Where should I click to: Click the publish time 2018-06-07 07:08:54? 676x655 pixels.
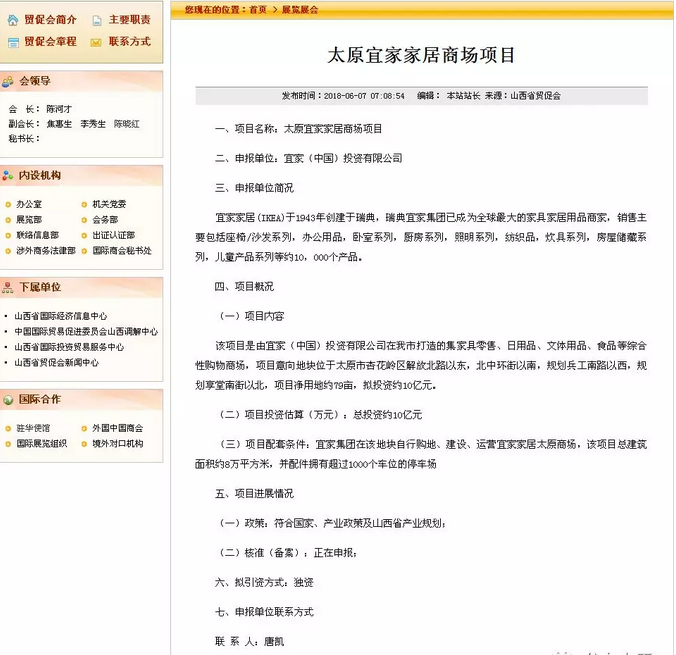pos(364,96)
